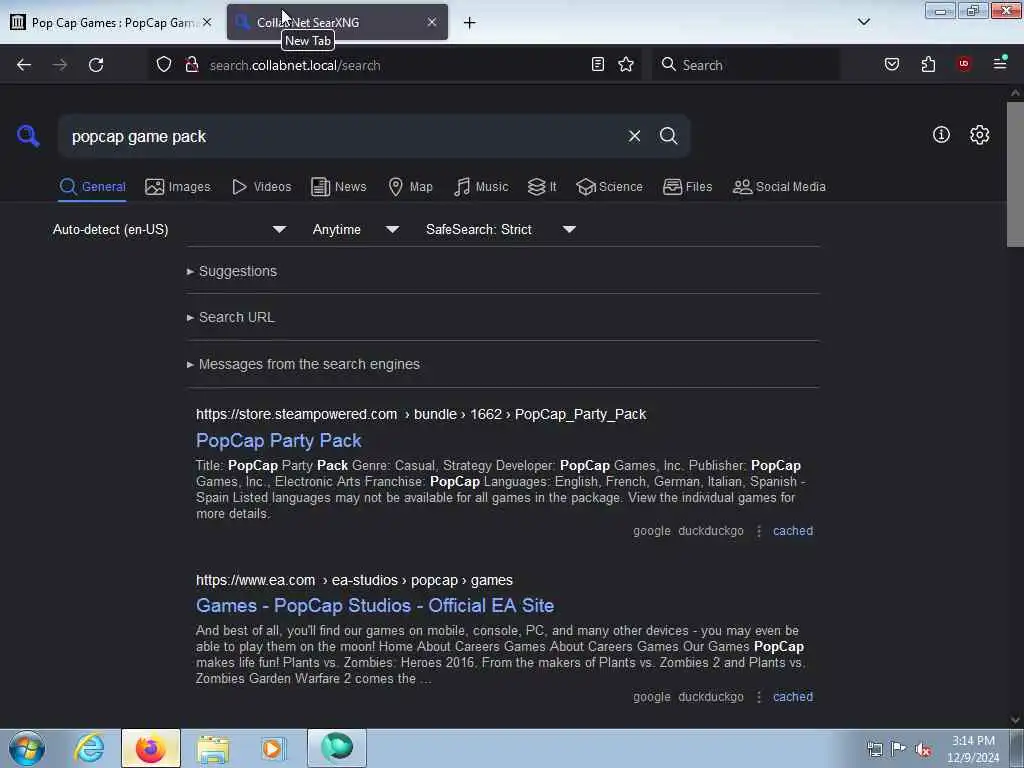Open tracking protection shield icon
1024x768 pixels.
click(x=164, y=65)
